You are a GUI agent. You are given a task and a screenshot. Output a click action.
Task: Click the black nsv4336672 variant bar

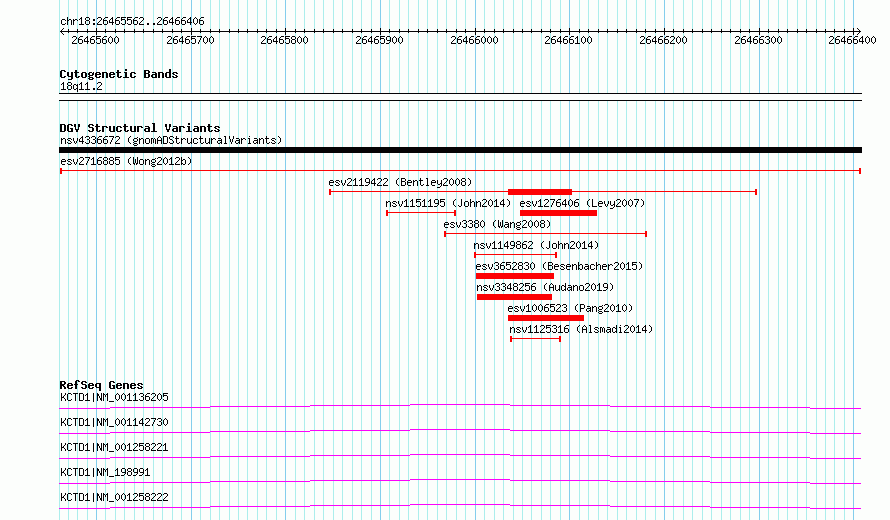click(x=460, y=150)
